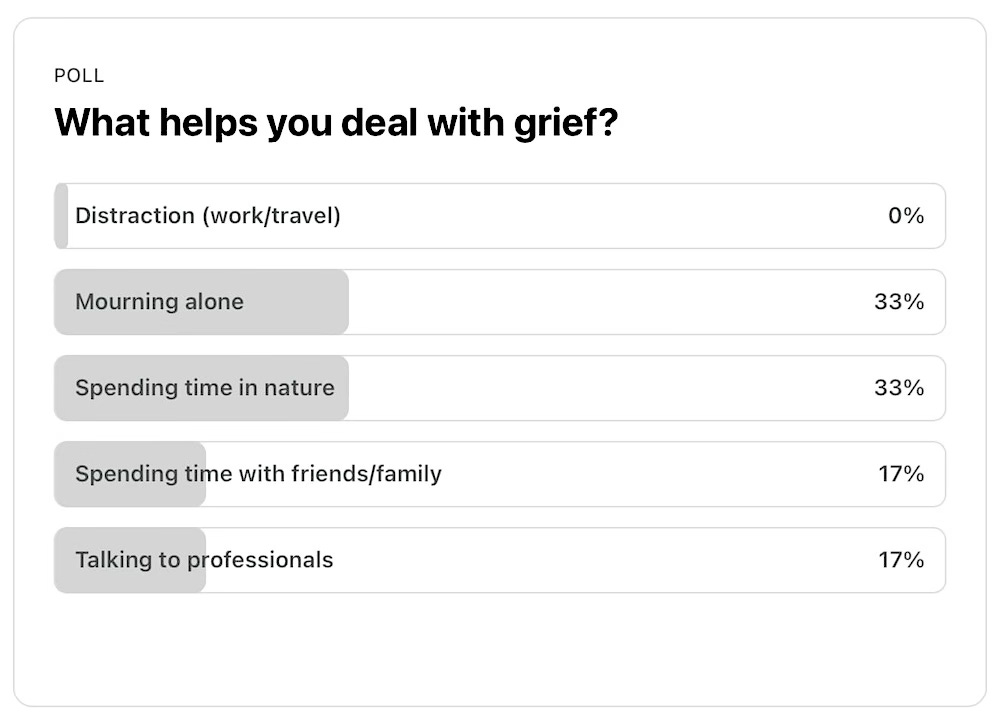
Task: Pick "Talking to professionals" from the poll
Action: click(500, 560)
